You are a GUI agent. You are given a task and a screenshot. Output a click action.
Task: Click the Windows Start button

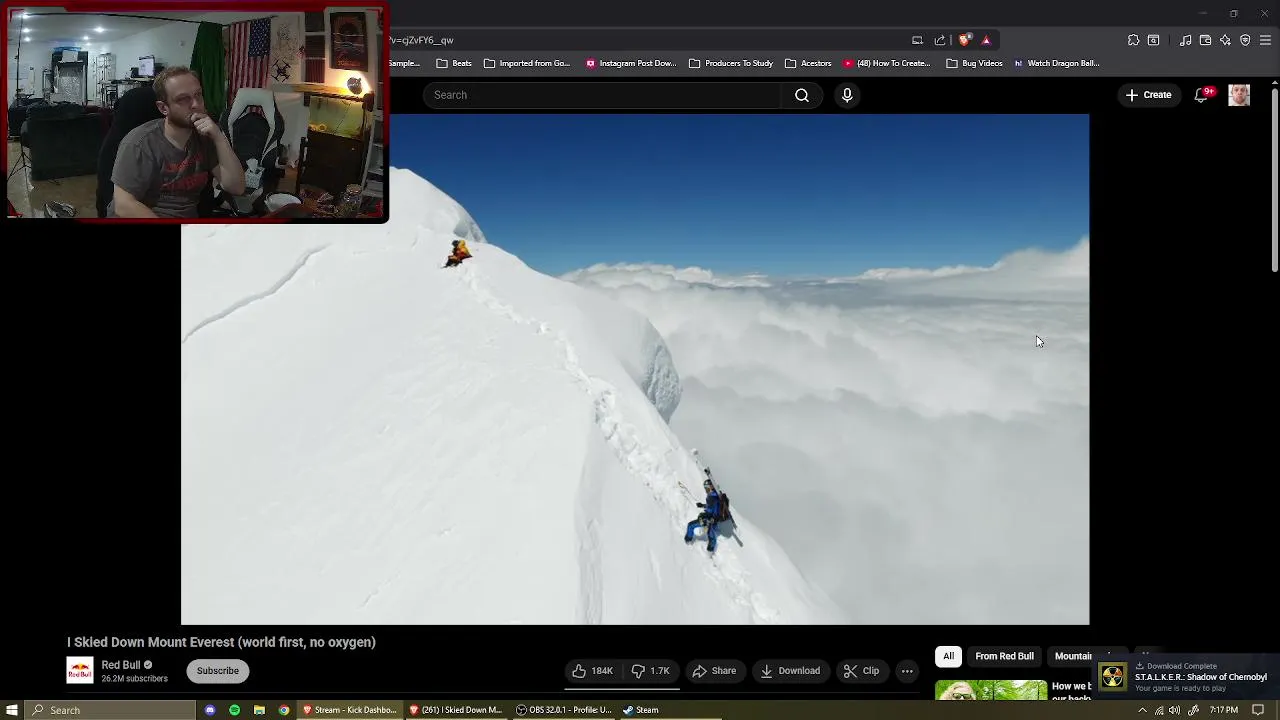click(x=12, y=710)
